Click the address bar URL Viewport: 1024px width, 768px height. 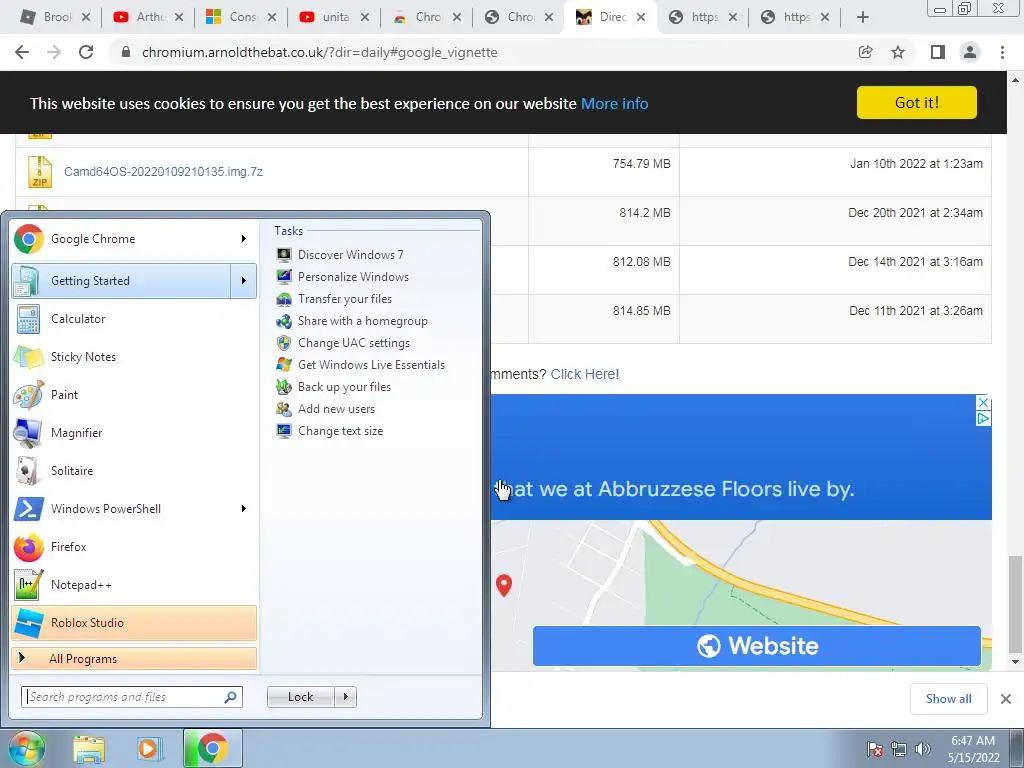(x=319, y=52)
